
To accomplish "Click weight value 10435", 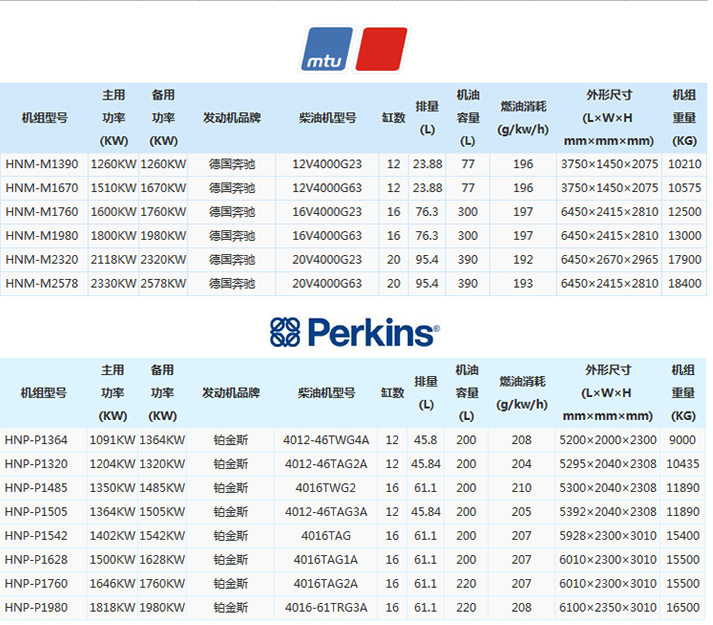I will coord(683,464).
